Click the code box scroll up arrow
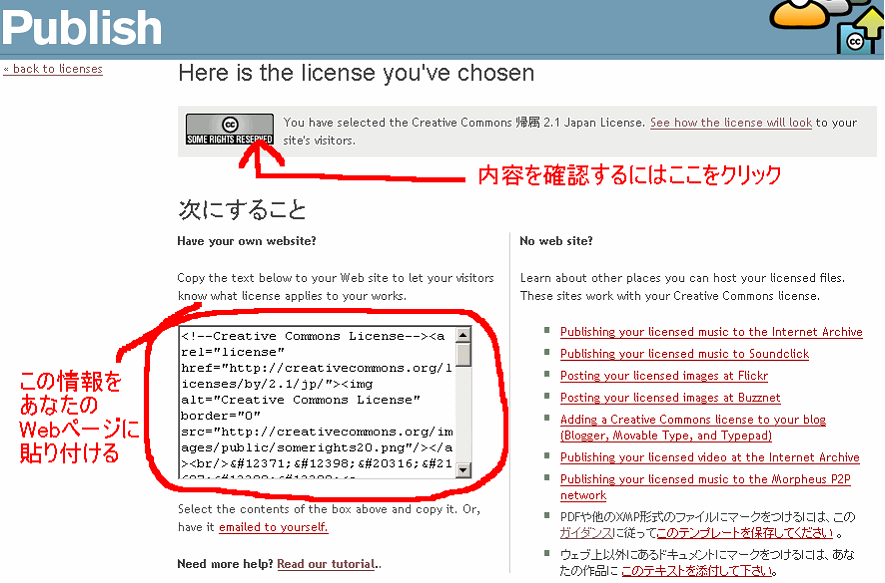 pos(463,335)
